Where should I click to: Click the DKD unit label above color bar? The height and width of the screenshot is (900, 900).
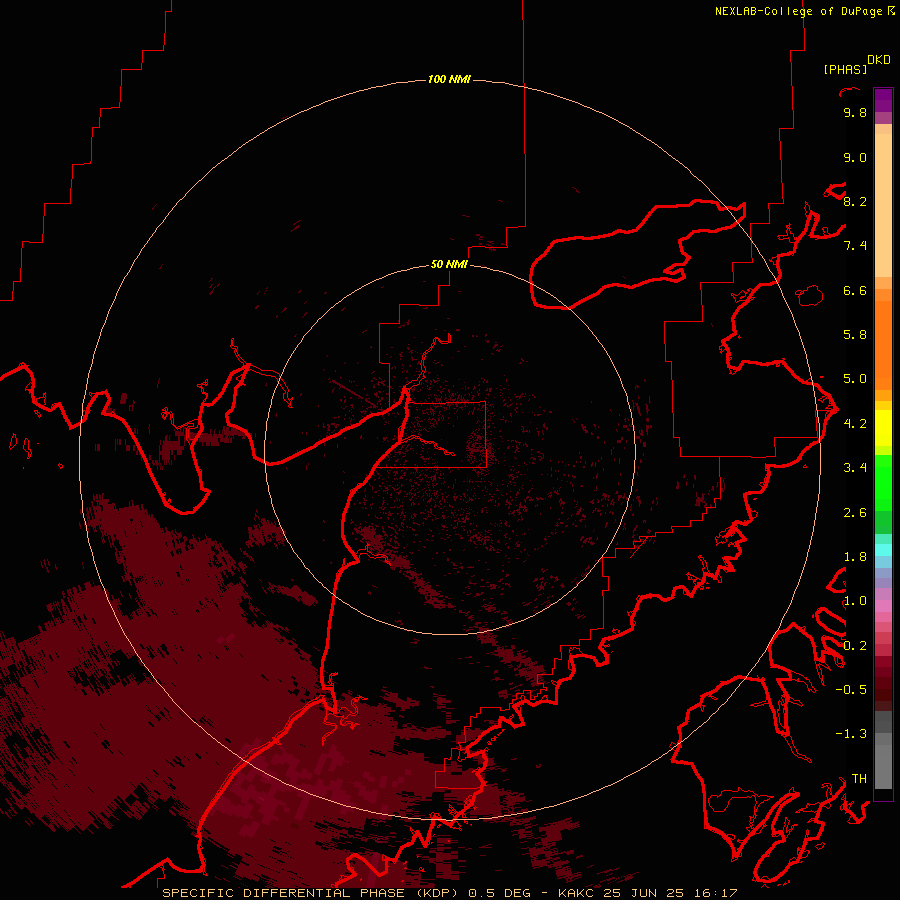click(x=878, y=59)
